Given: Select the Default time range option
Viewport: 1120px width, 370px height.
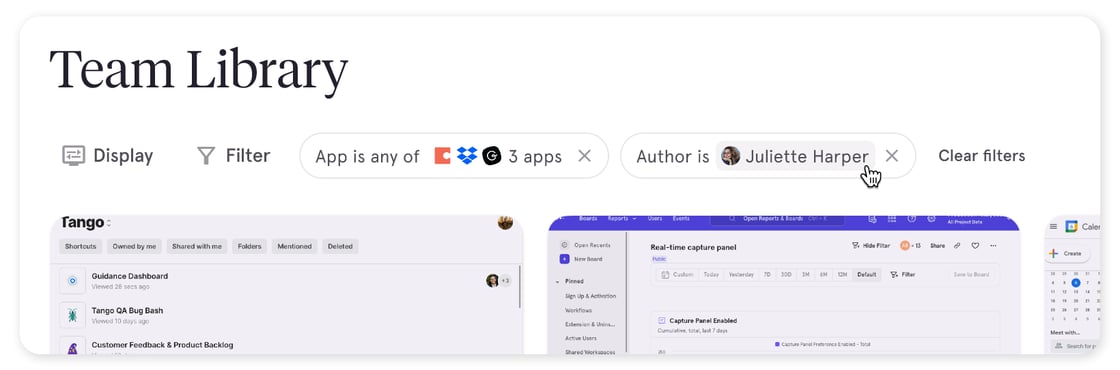Looking at the screenshot, I should [x=866, y=274].
